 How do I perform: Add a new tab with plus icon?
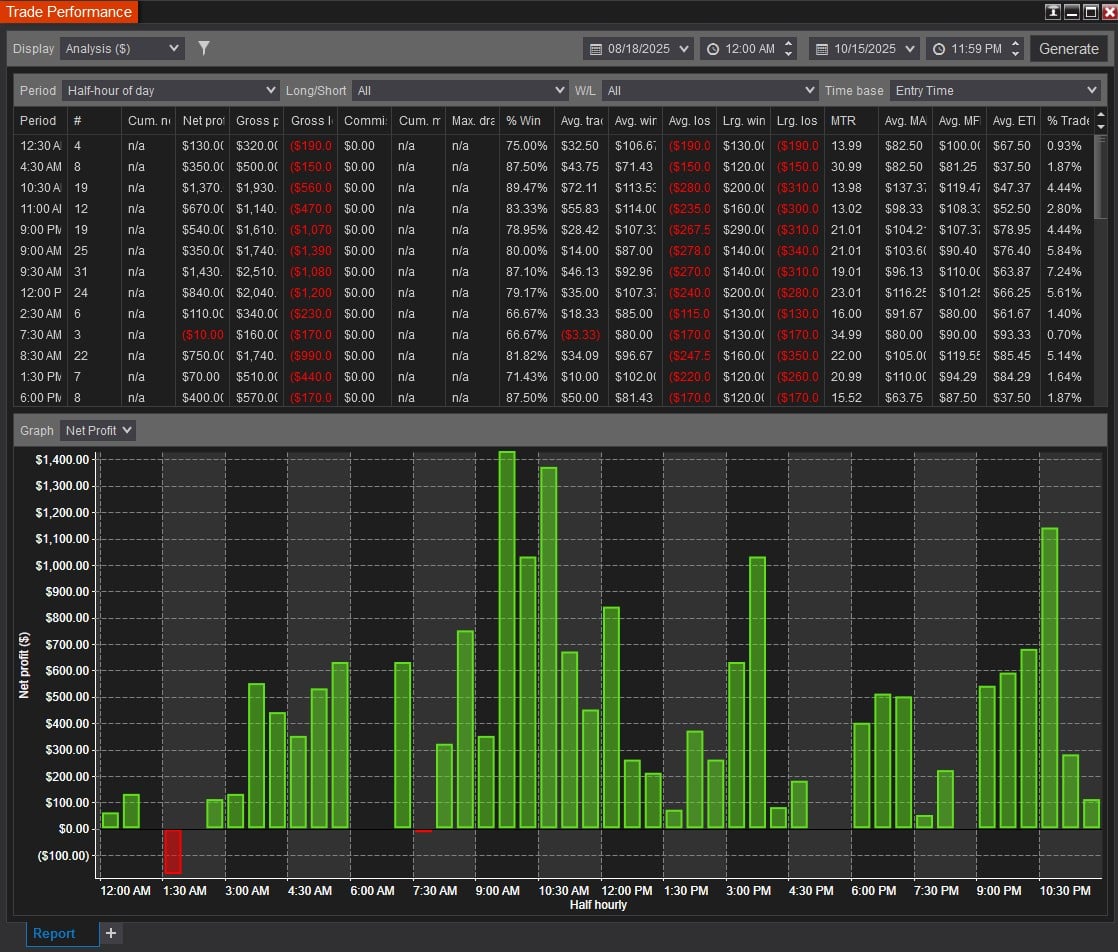(111, 933)
